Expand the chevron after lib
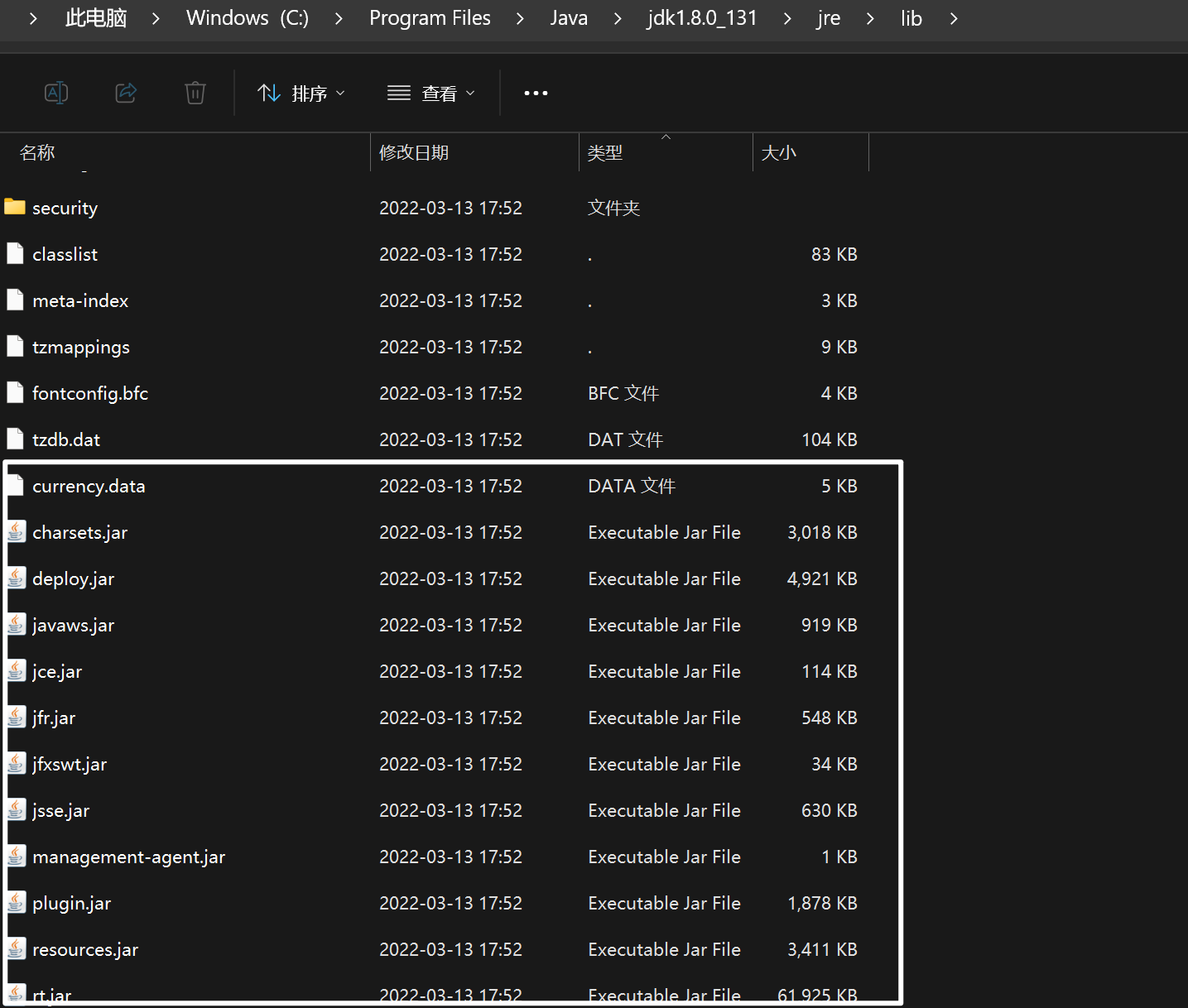The image size is (1188, 1008). point(954,18)
